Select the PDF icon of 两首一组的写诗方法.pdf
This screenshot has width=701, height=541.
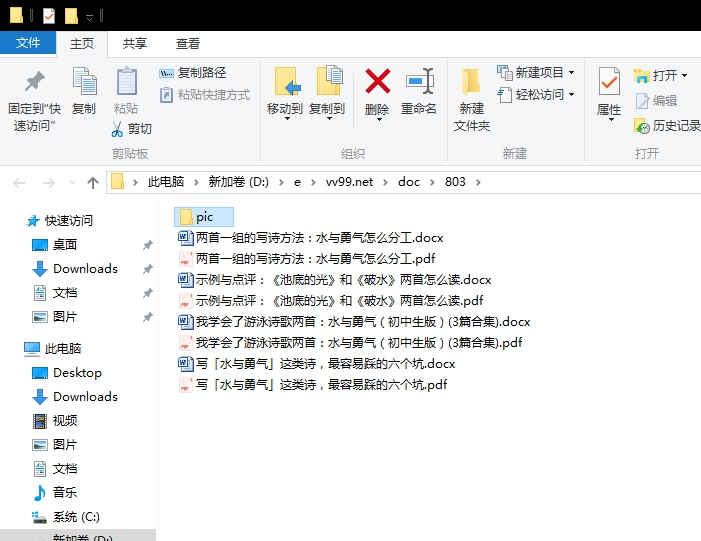click(185, 258)
